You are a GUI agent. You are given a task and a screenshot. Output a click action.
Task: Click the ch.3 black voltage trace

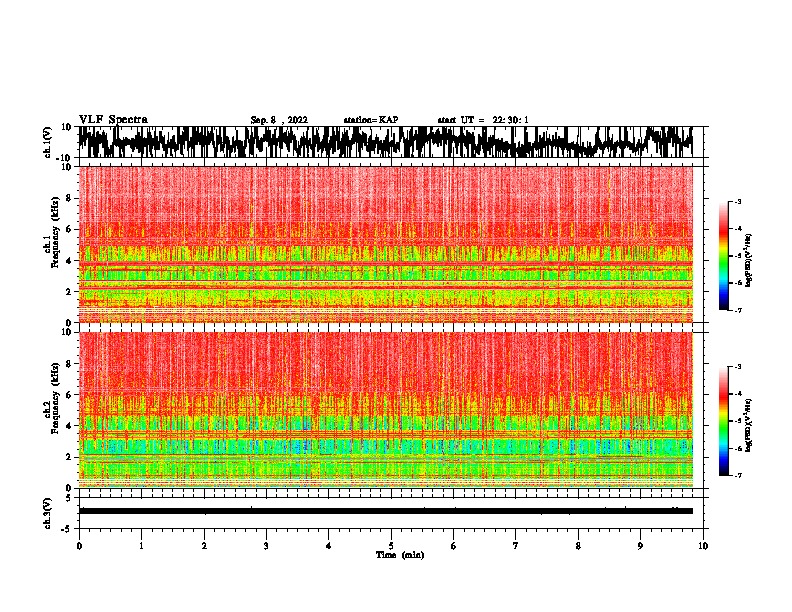[385, 511]
